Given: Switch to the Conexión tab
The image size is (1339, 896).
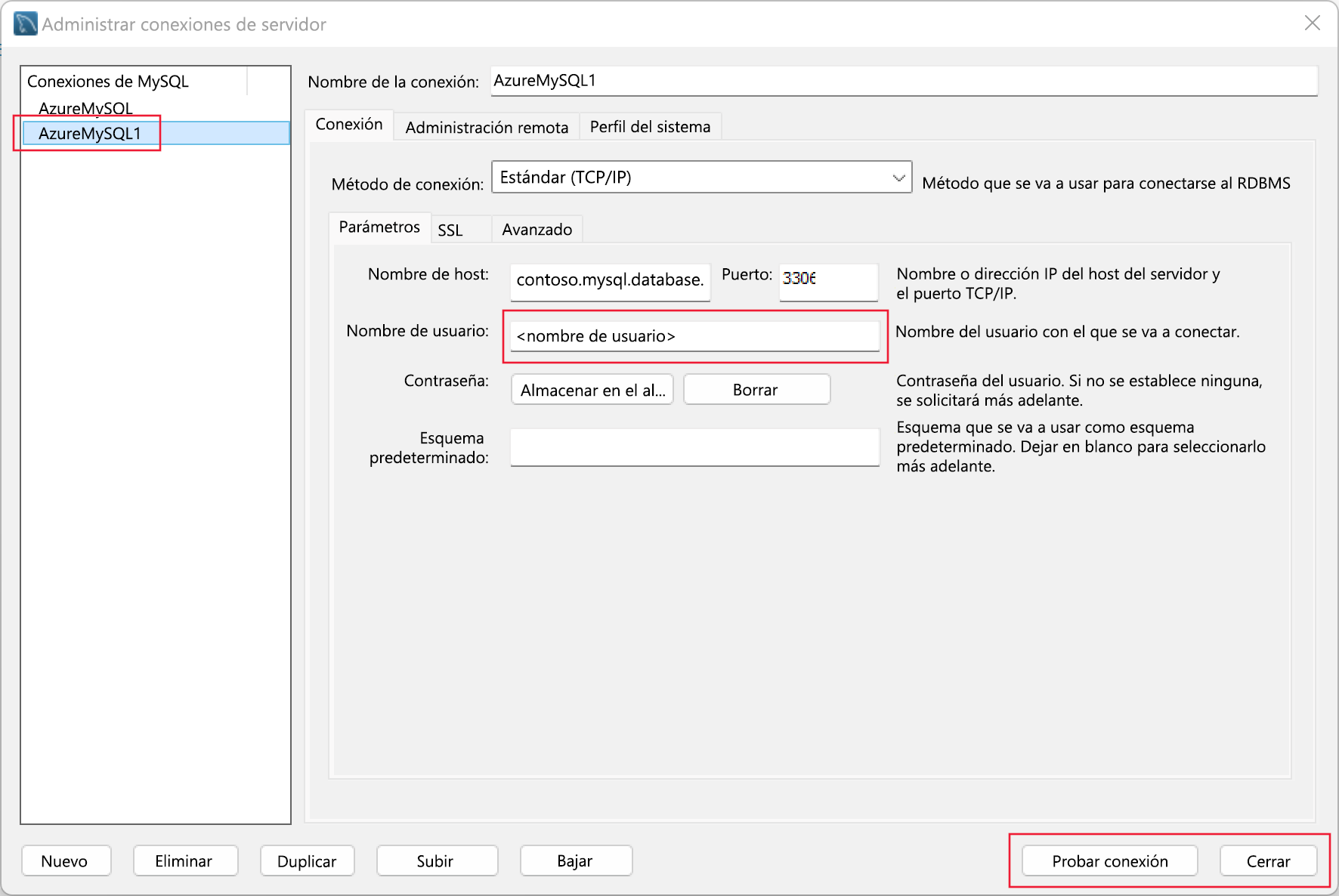Looking at the screenshot, I should [x=349, y=125].
